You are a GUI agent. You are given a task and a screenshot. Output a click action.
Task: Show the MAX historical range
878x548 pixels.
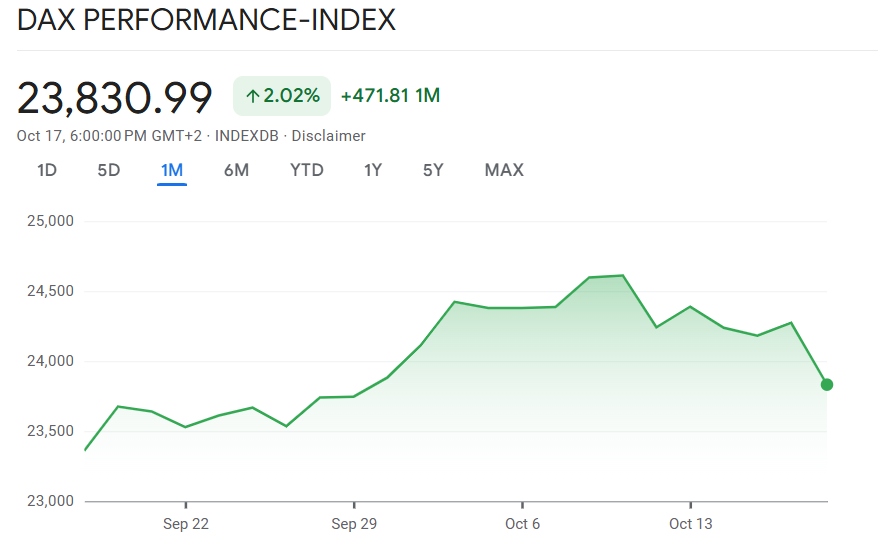[504, 170]
